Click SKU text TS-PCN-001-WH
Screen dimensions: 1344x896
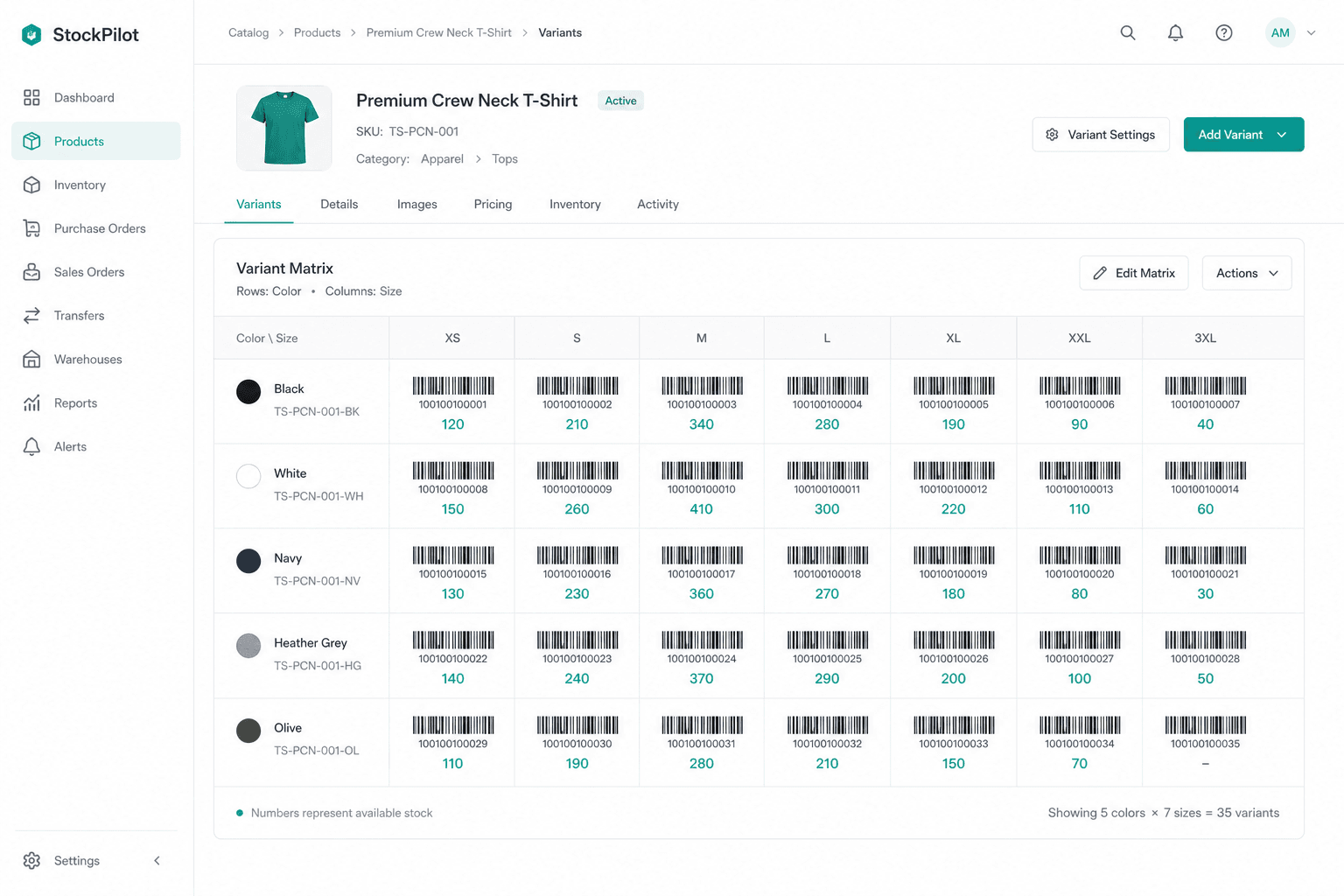pyautogui.click(x=318, y=496)
